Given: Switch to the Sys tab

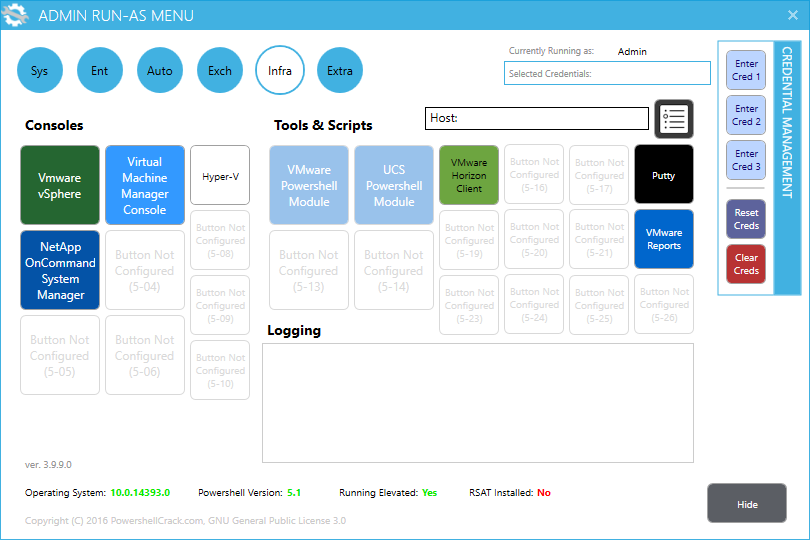Looking at the screenshot, I should [40, 70].
